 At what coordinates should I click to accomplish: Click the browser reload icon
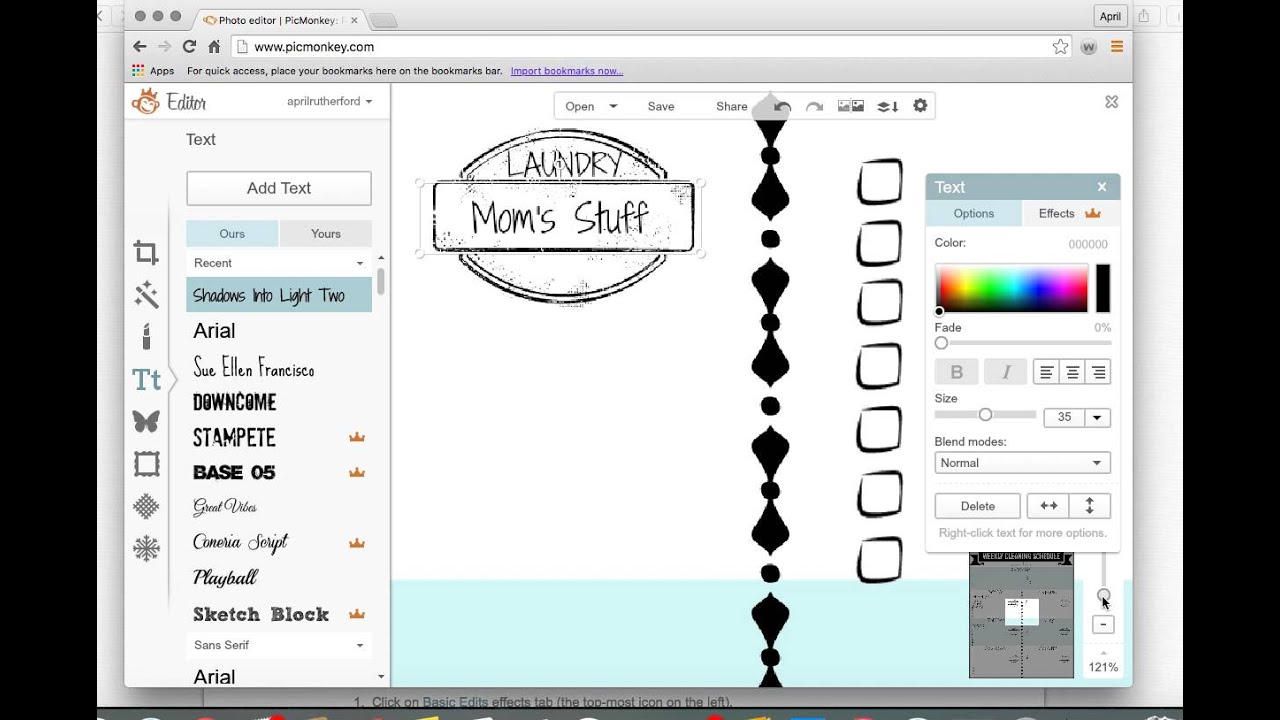(189, 46)
